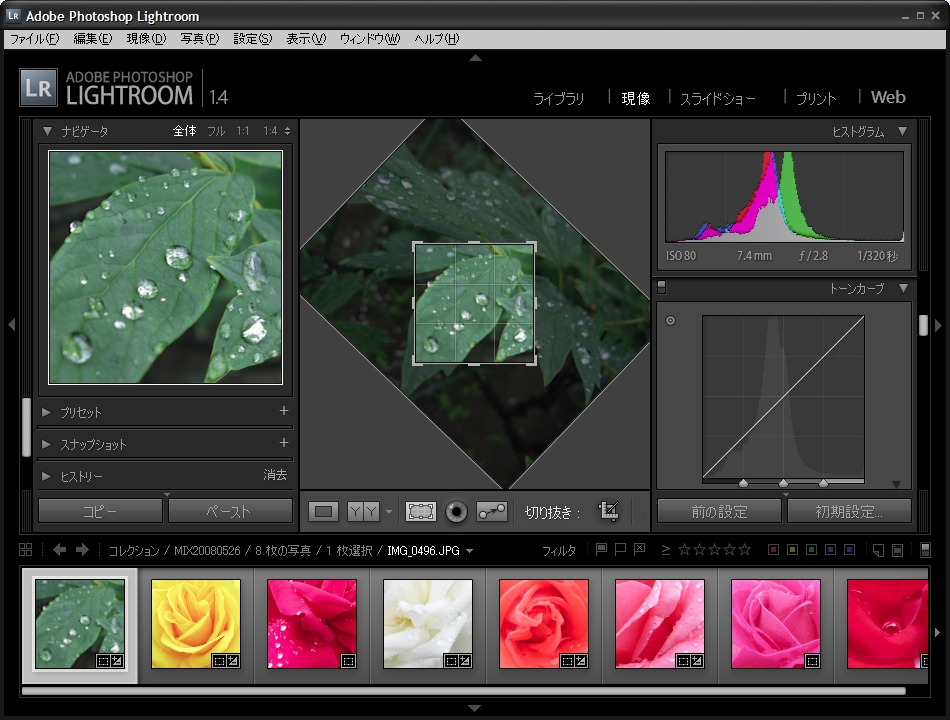Image resolution: width=950 pixels, height=720 pixels.
Task: Toggle the flagged photos filter
Action: [x=601, y=549]
